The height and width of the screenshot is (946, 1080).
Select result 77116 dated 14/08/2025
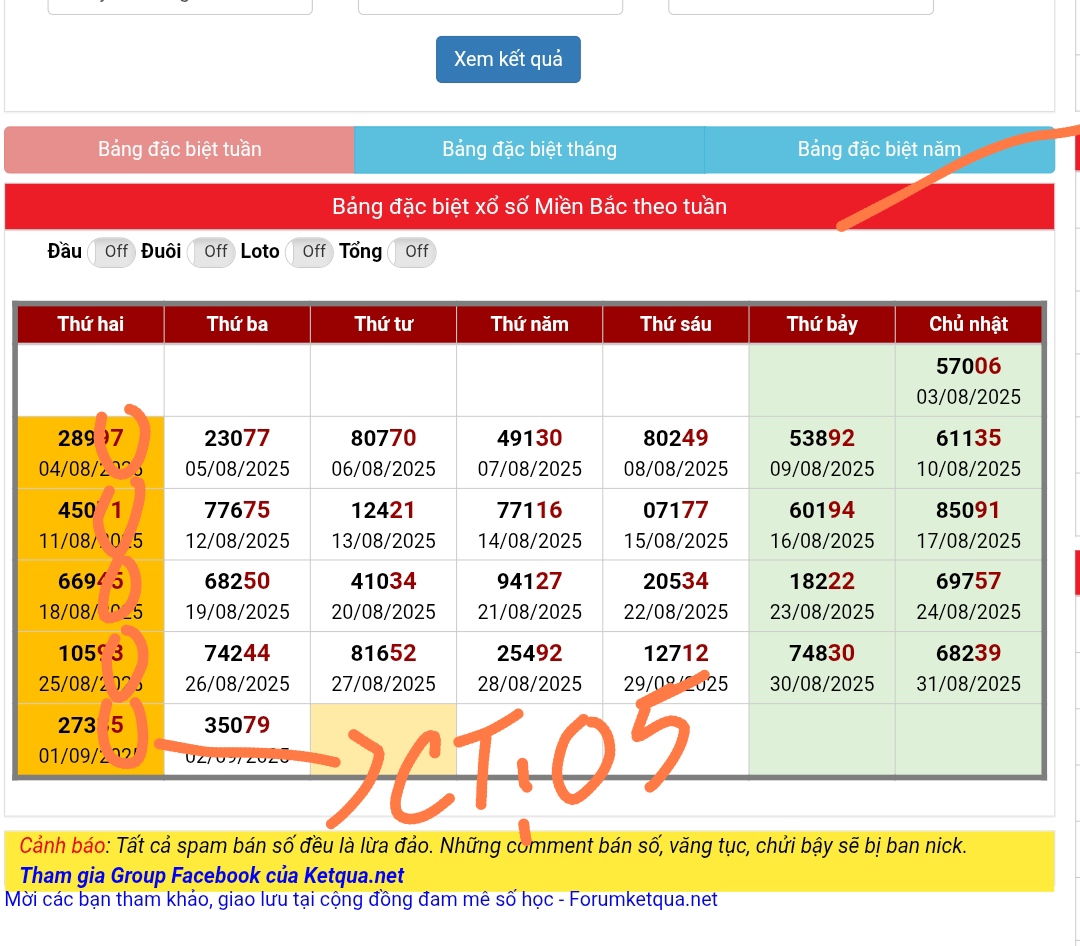(529, 524)
